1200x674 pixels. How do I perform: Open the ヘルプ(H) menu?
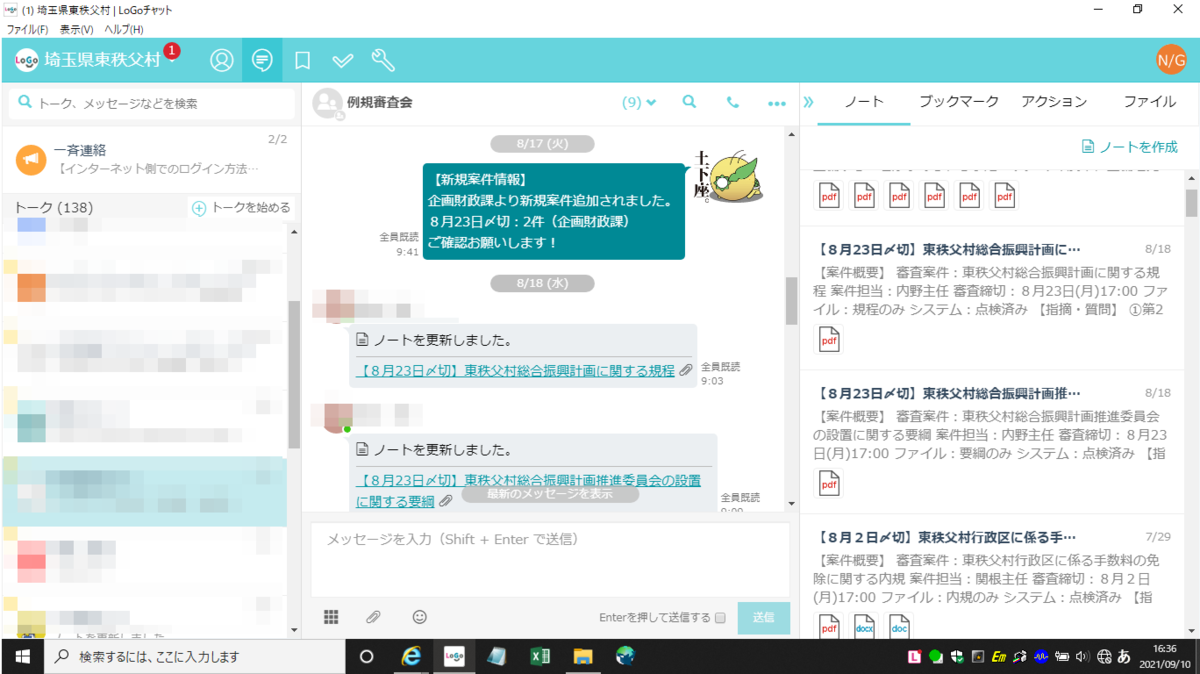tap(124, 29)
